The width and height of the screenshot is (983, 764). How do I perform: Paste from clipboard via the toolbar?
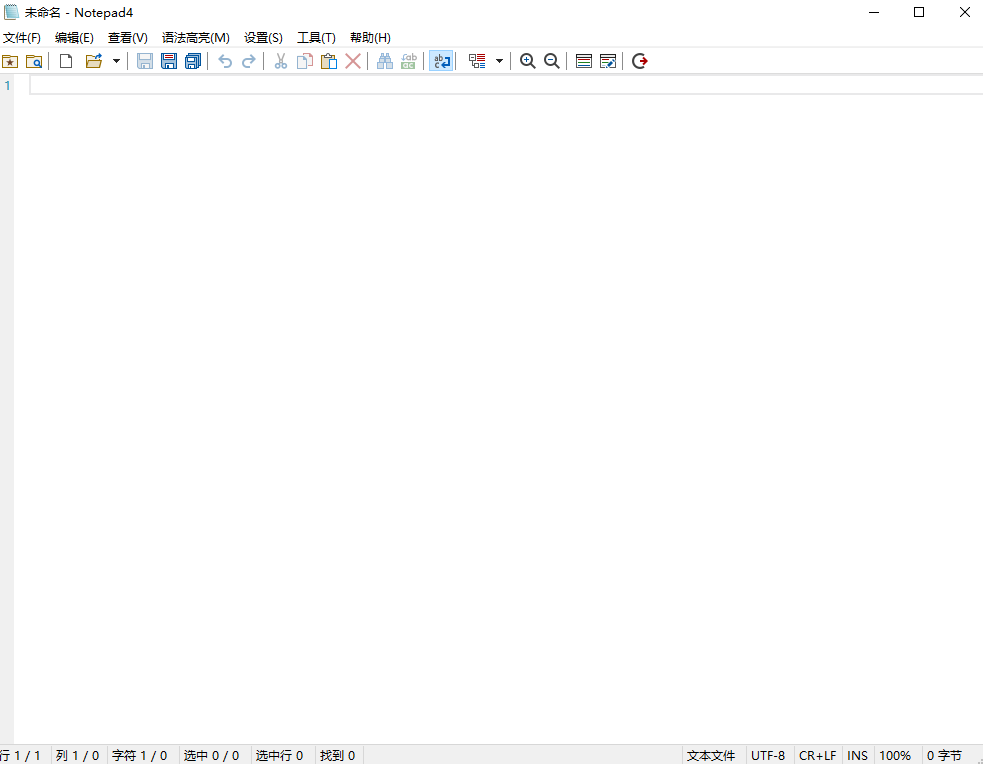click(329, 61)
